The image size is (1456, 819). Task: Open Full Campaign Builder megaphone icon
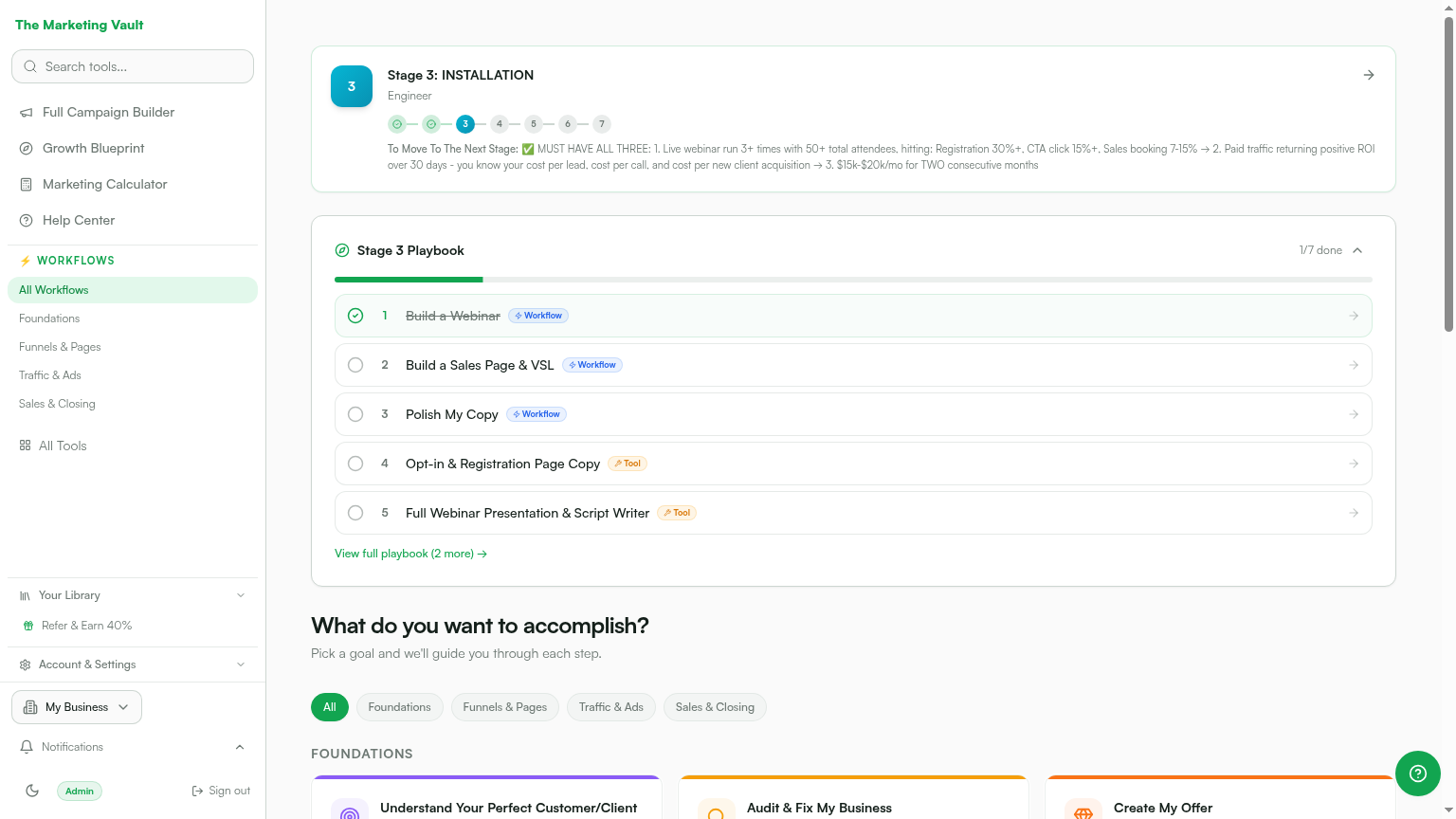[27, 113]
